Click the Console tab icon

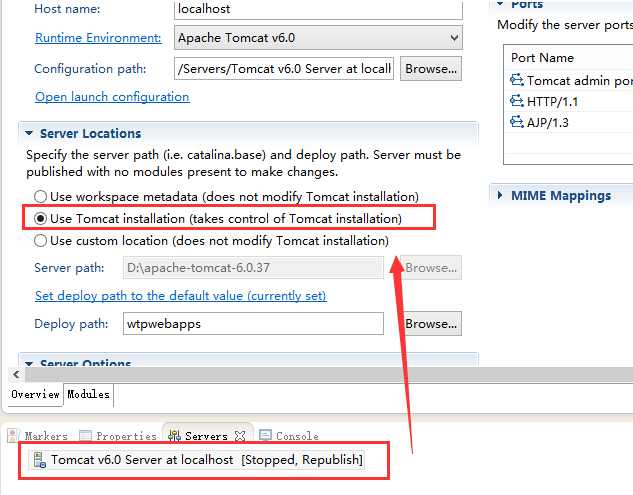click(x=265, y=436)
